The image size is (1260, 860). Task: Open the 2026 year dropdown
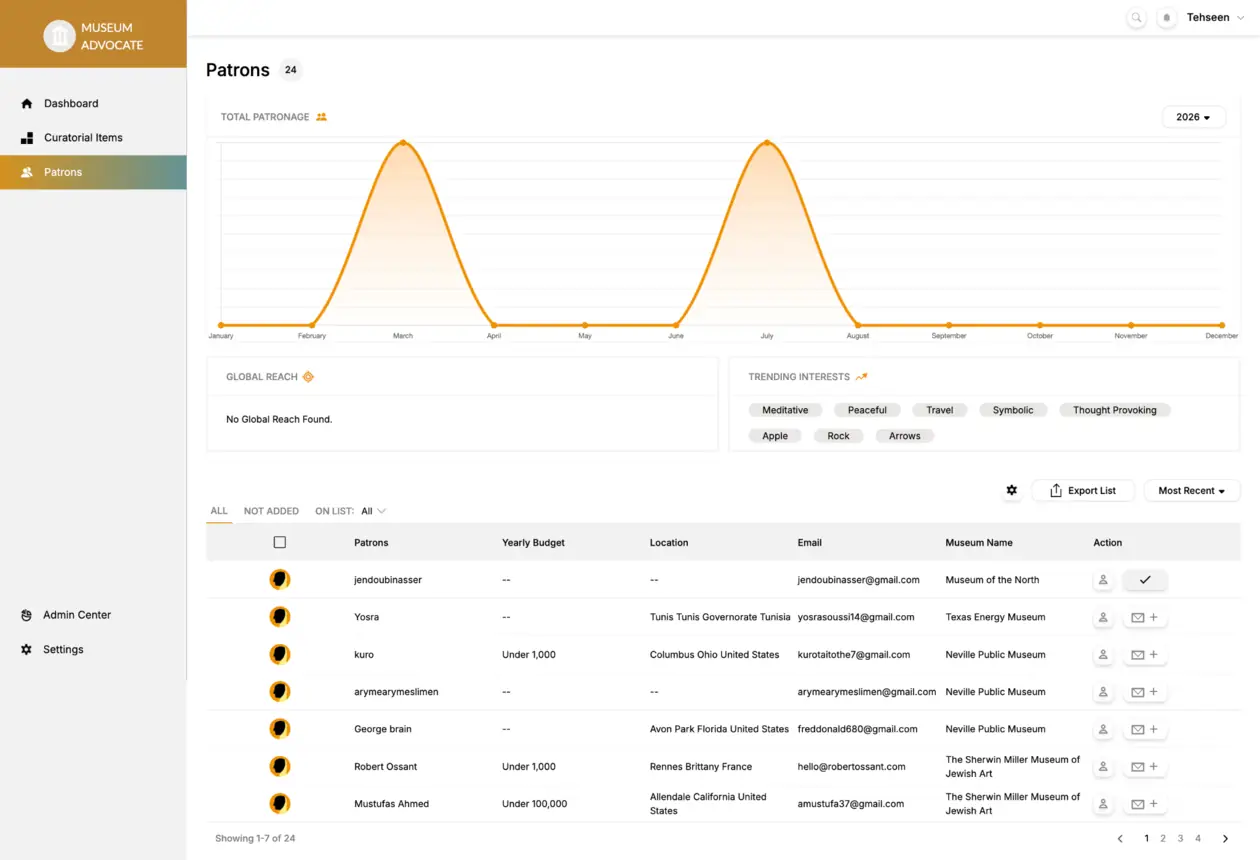[x=1194, y=117]
